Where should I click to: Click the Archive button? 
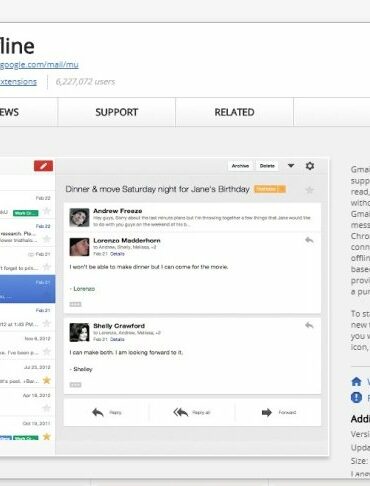(240, 166)
